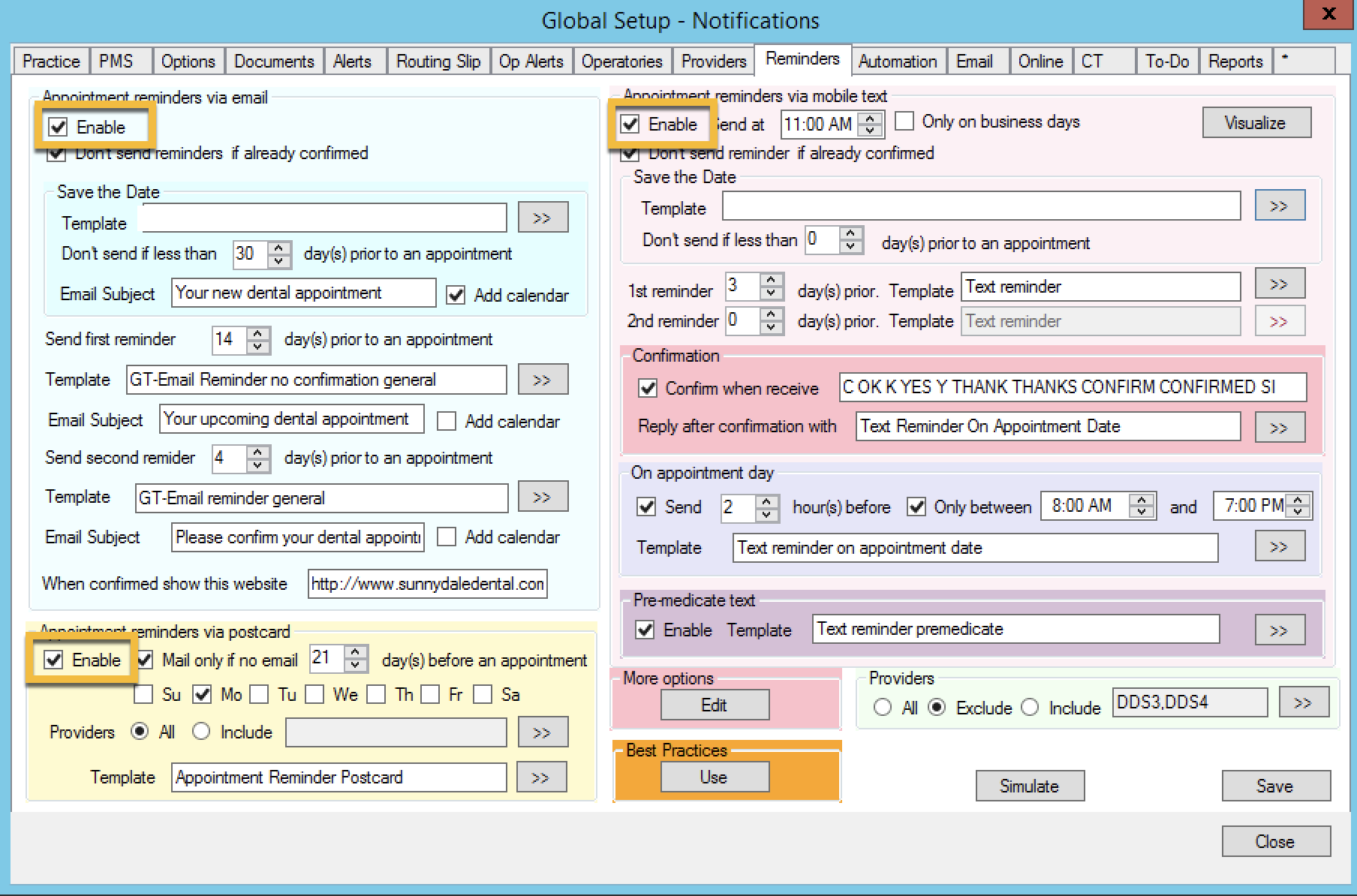
Task: Browse templates for Appointment Reminder Postcard
Action: click(x=540, y=777)
